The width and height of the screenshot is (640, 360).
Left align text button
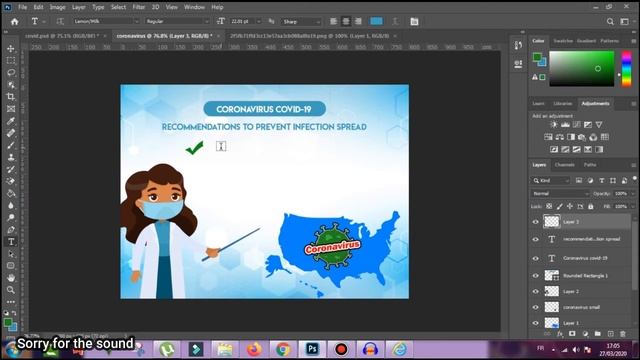[333, 21]
